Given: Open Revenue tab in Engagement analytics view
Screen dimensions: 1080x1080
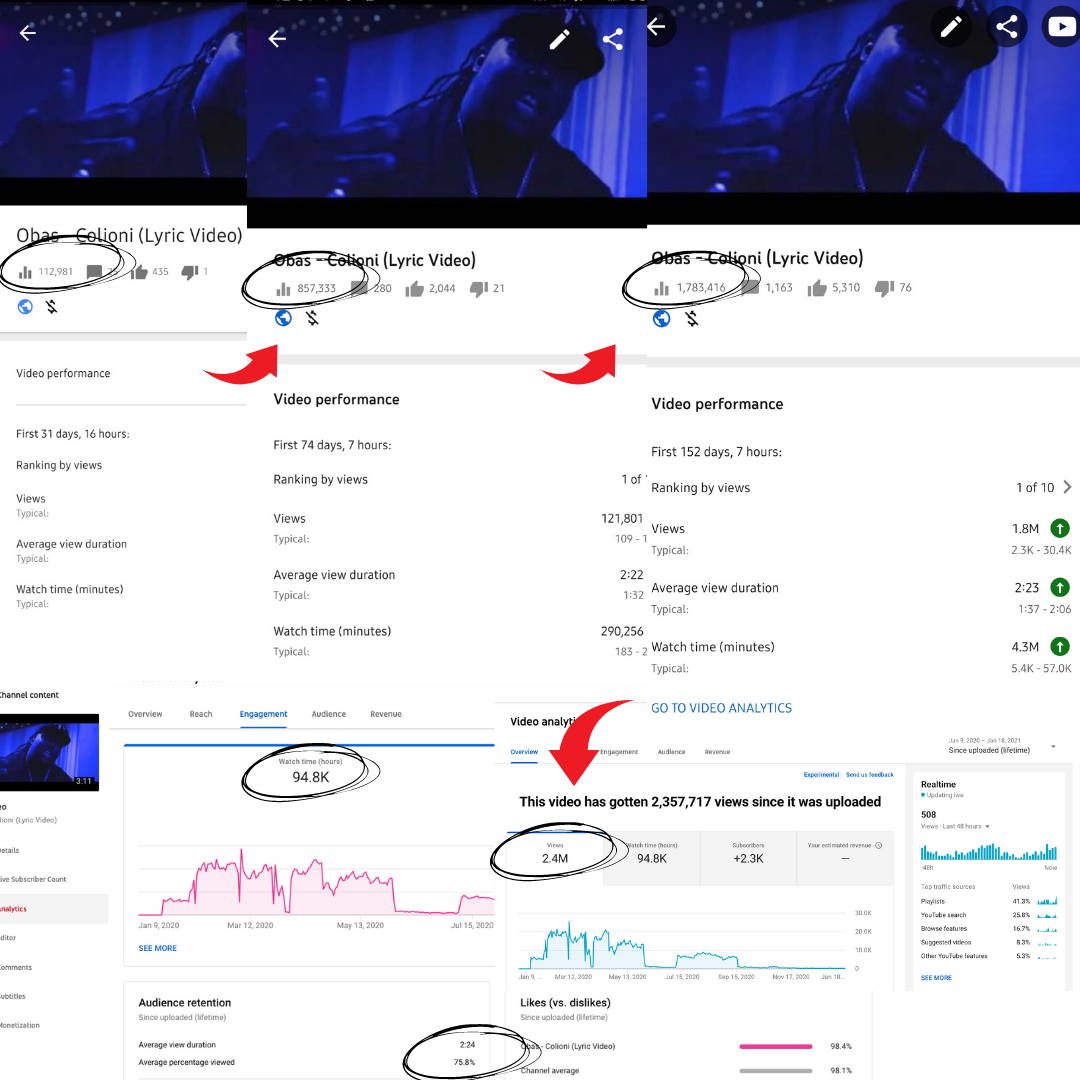Looking at the screenshot, I should [x=386, y=714].
